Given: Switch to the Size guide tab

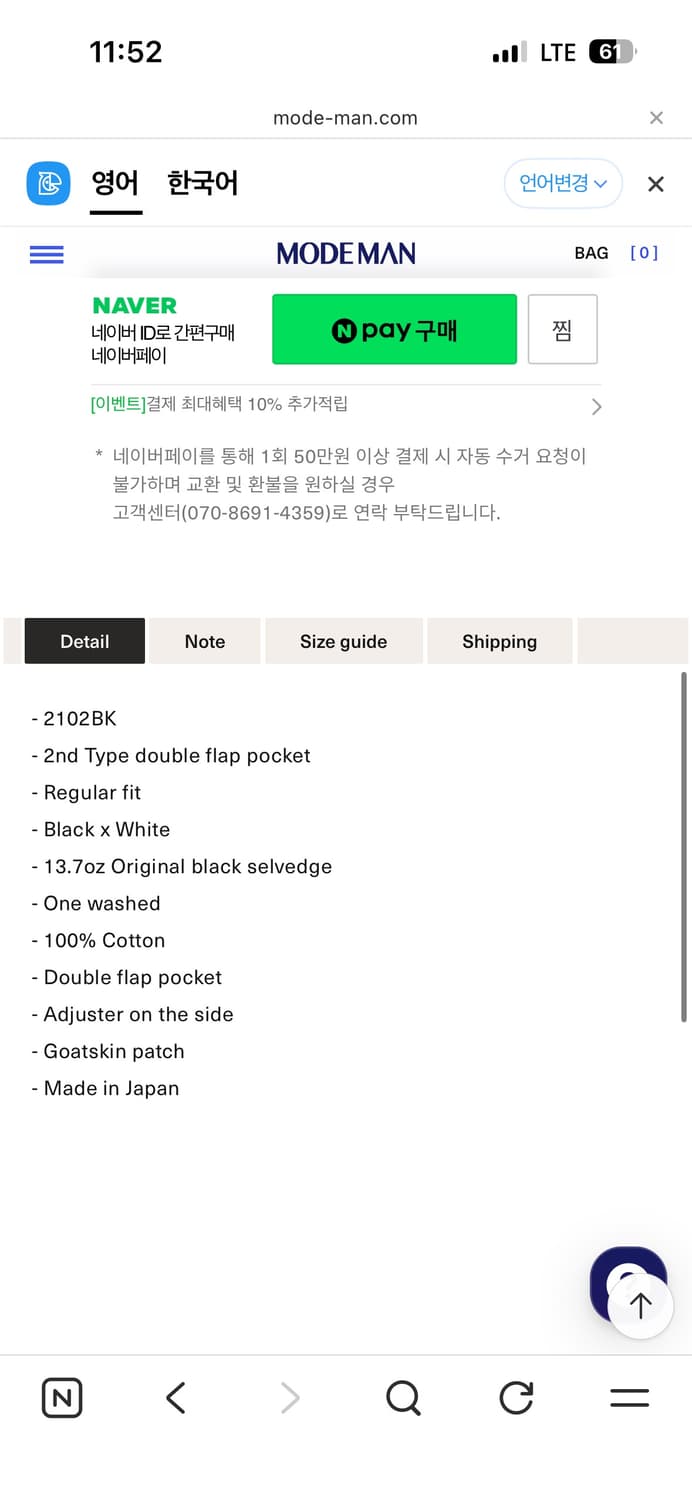Looking at the screenshot, I should tap(344, 640).
